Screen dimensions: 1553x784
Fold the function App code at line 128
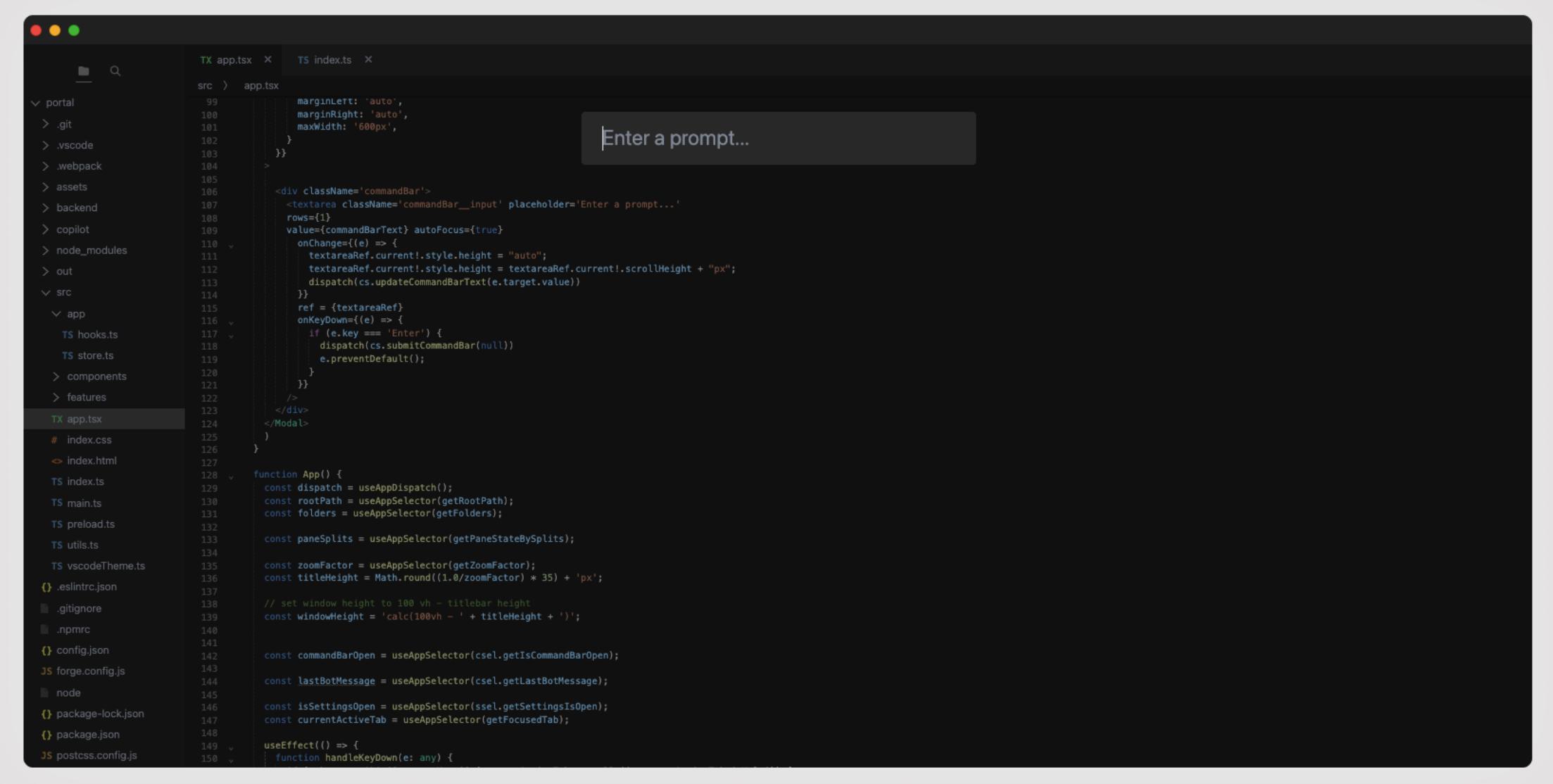pos(231,476)
